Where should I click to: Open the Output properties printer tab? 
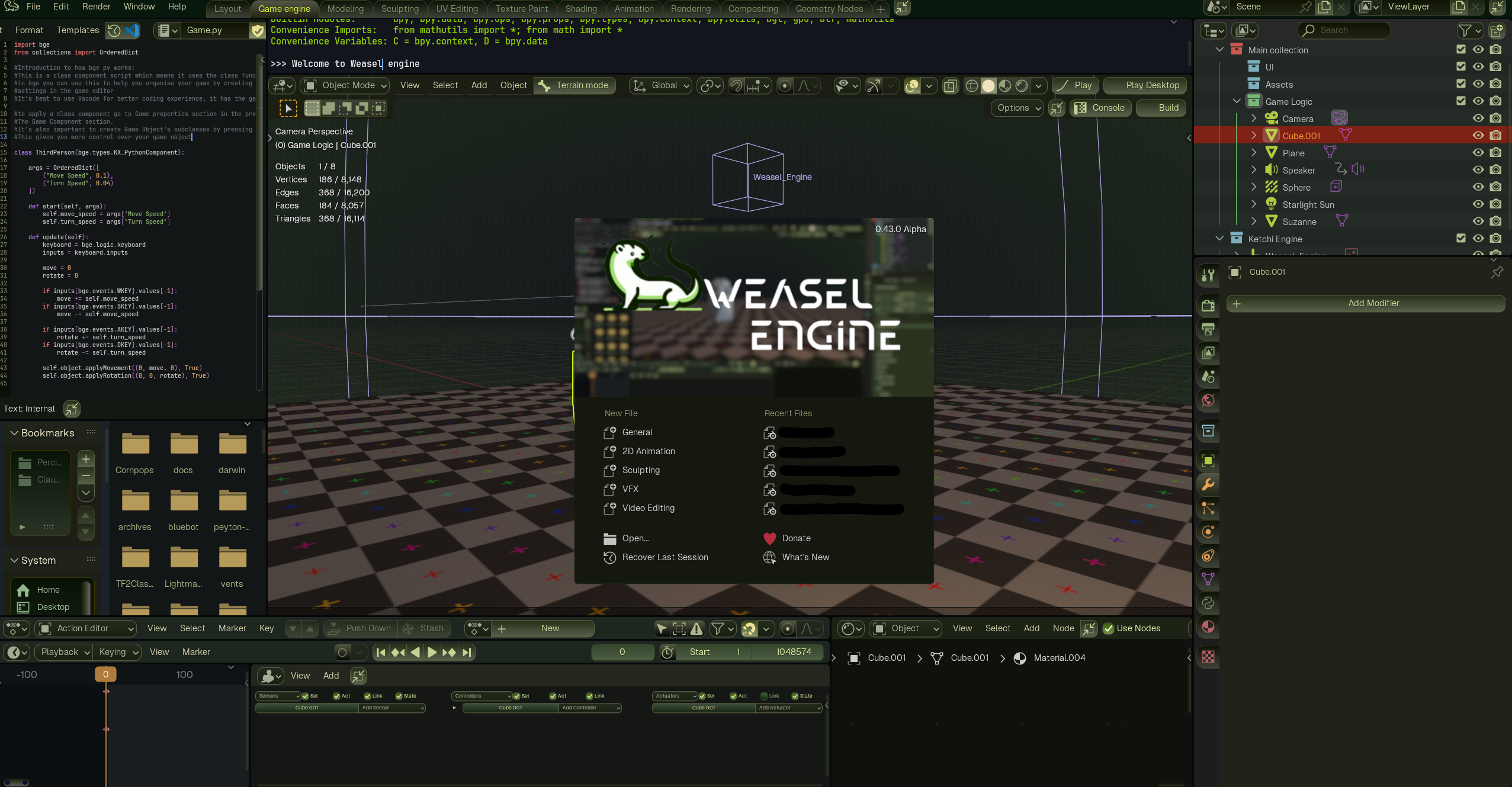(1208, 329)
